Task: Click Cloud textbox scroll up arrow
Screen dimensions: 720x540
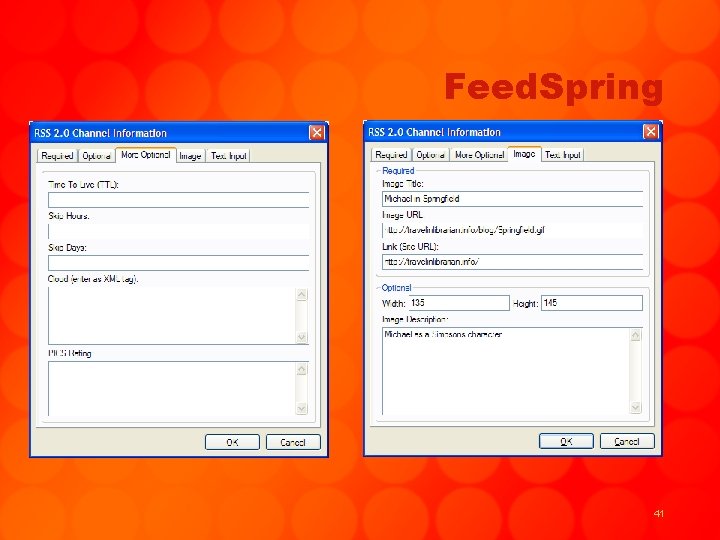Action: tap(302, 295)
